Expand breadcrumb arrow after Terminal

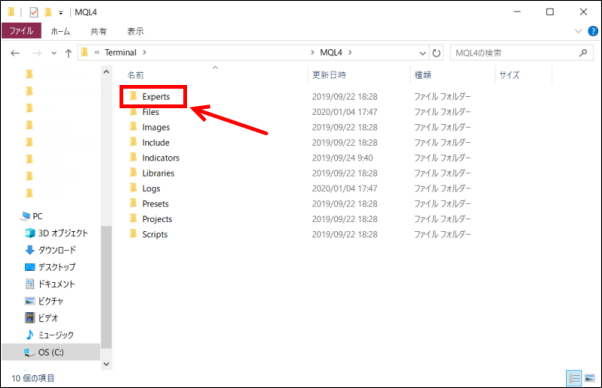point(144,53)
